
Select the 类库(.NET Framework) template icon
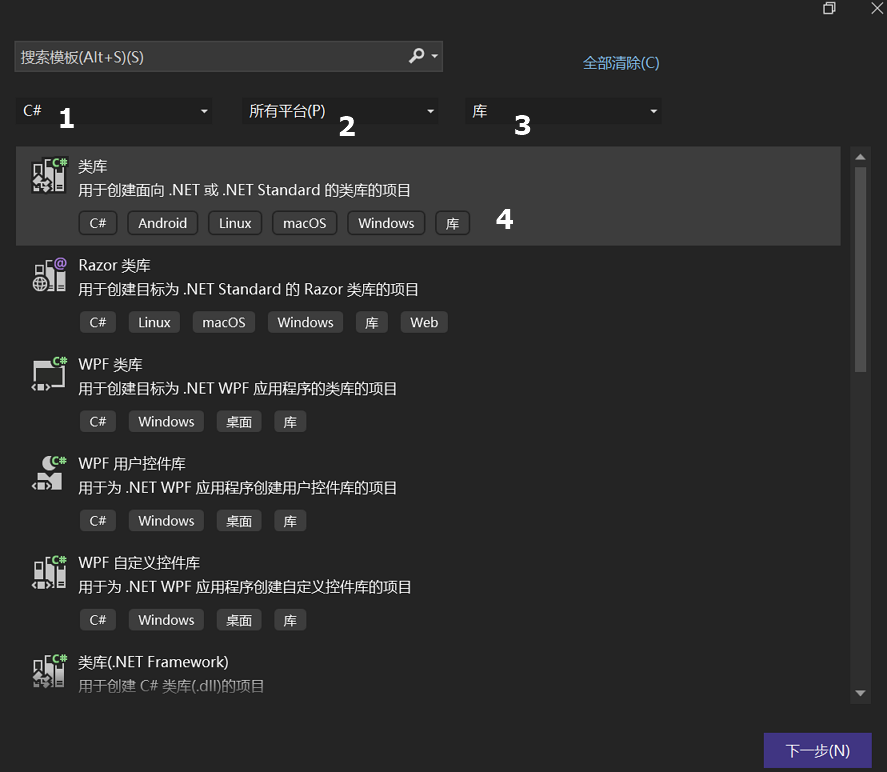coord(49,671)
